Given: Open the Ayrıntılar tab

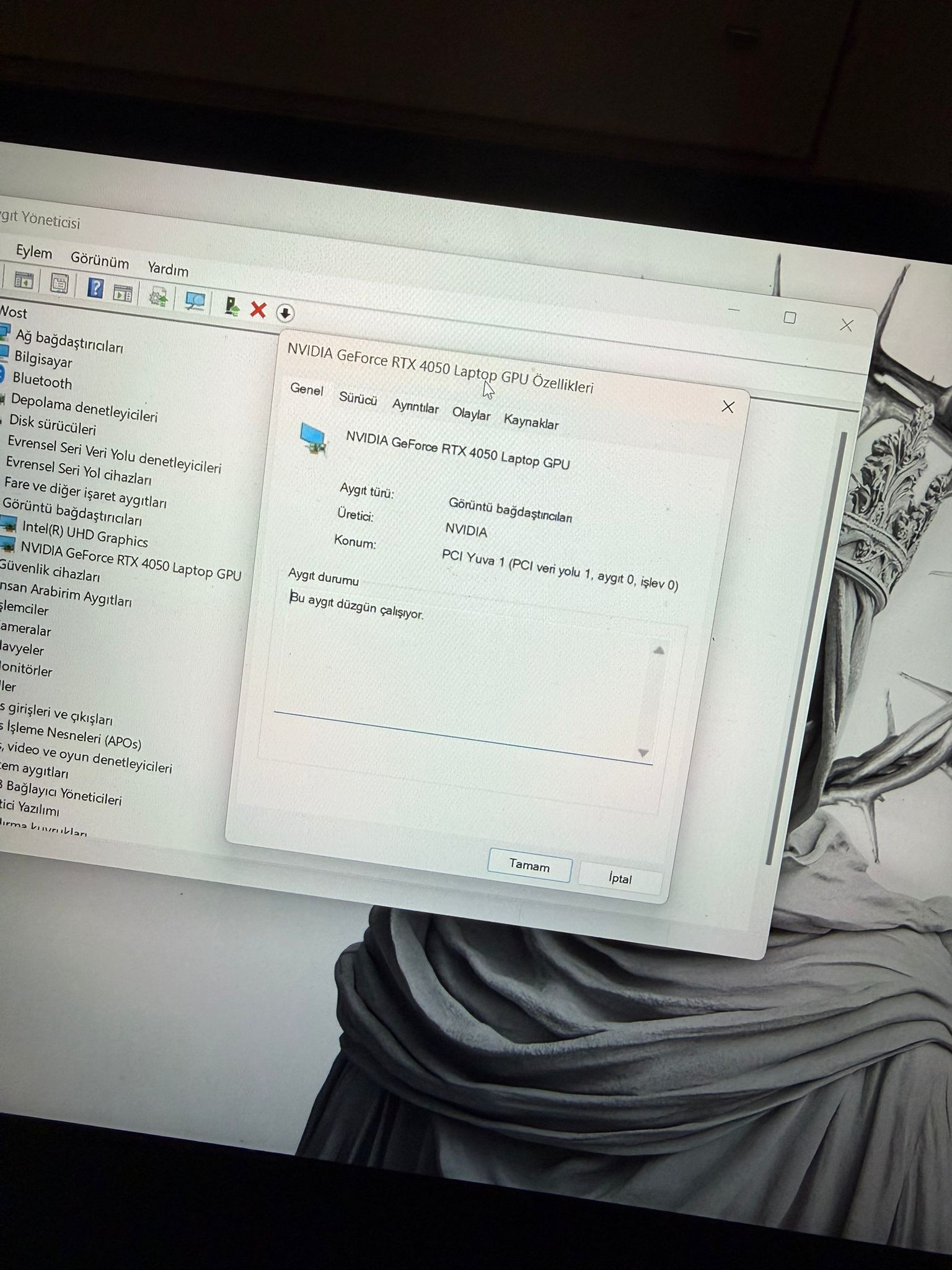Looking at the screenshot, I should pyautogui.click(x=415, y=407).
